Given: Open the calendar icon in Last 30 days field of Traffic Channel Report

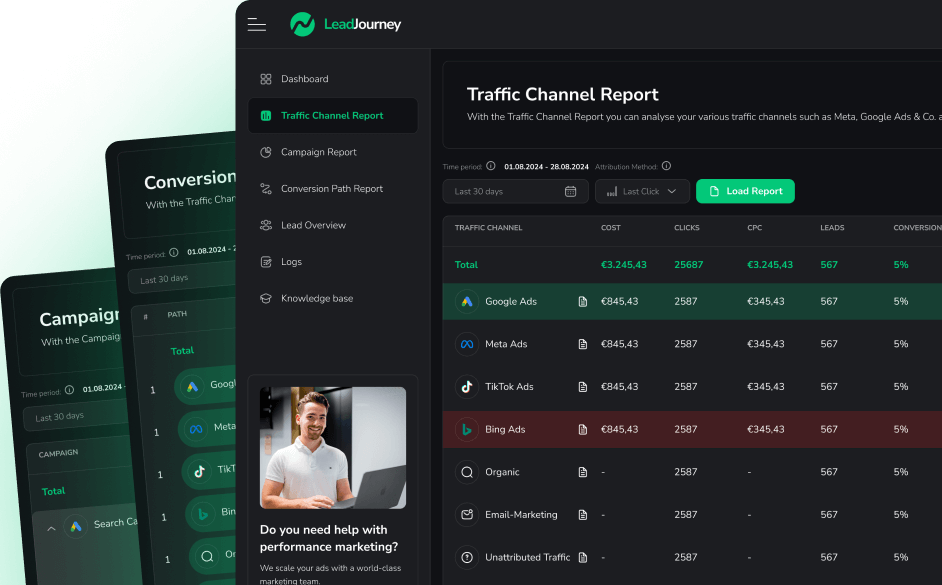Looking at the screenshot, I should tap(570, 191).
